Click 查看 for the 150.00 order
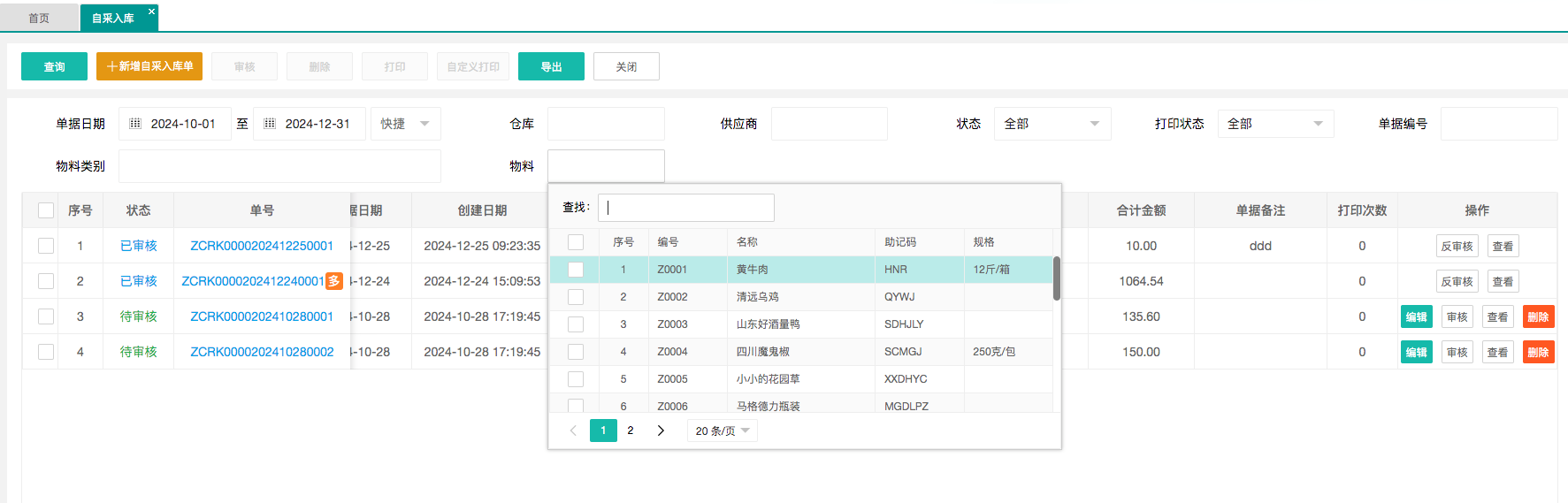1568x503 pixels. [x=1498, y=353]
